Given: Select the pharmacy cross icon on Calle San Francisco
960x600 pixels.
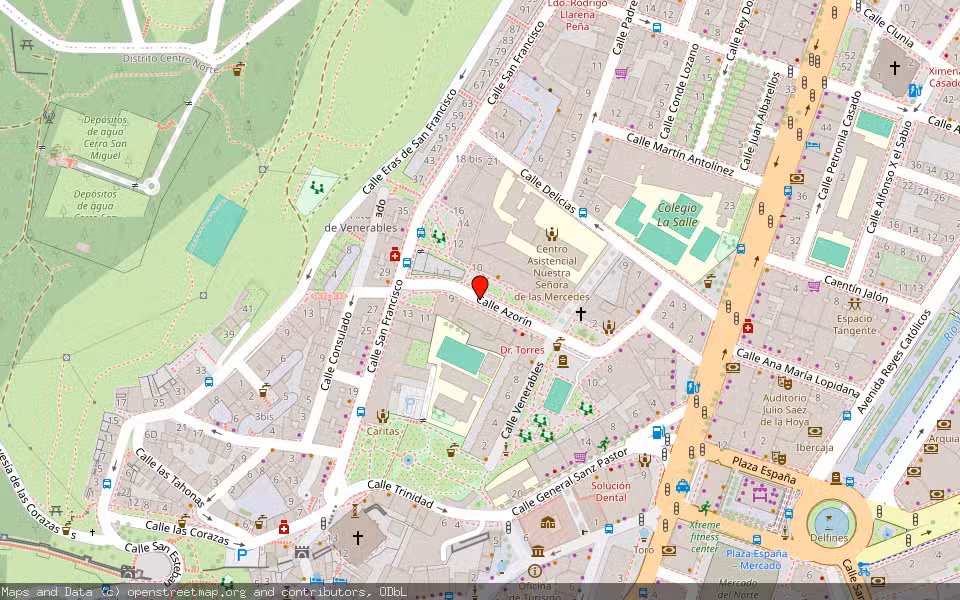Looking at the screenshot, I should click(394, 253).
